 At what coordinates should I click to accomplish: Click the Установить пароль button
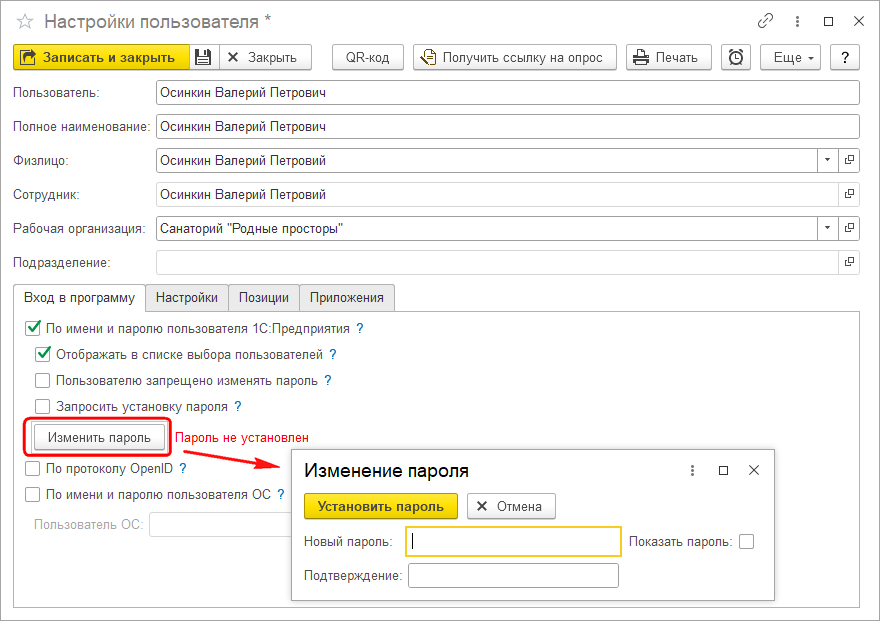click(380, 506)
